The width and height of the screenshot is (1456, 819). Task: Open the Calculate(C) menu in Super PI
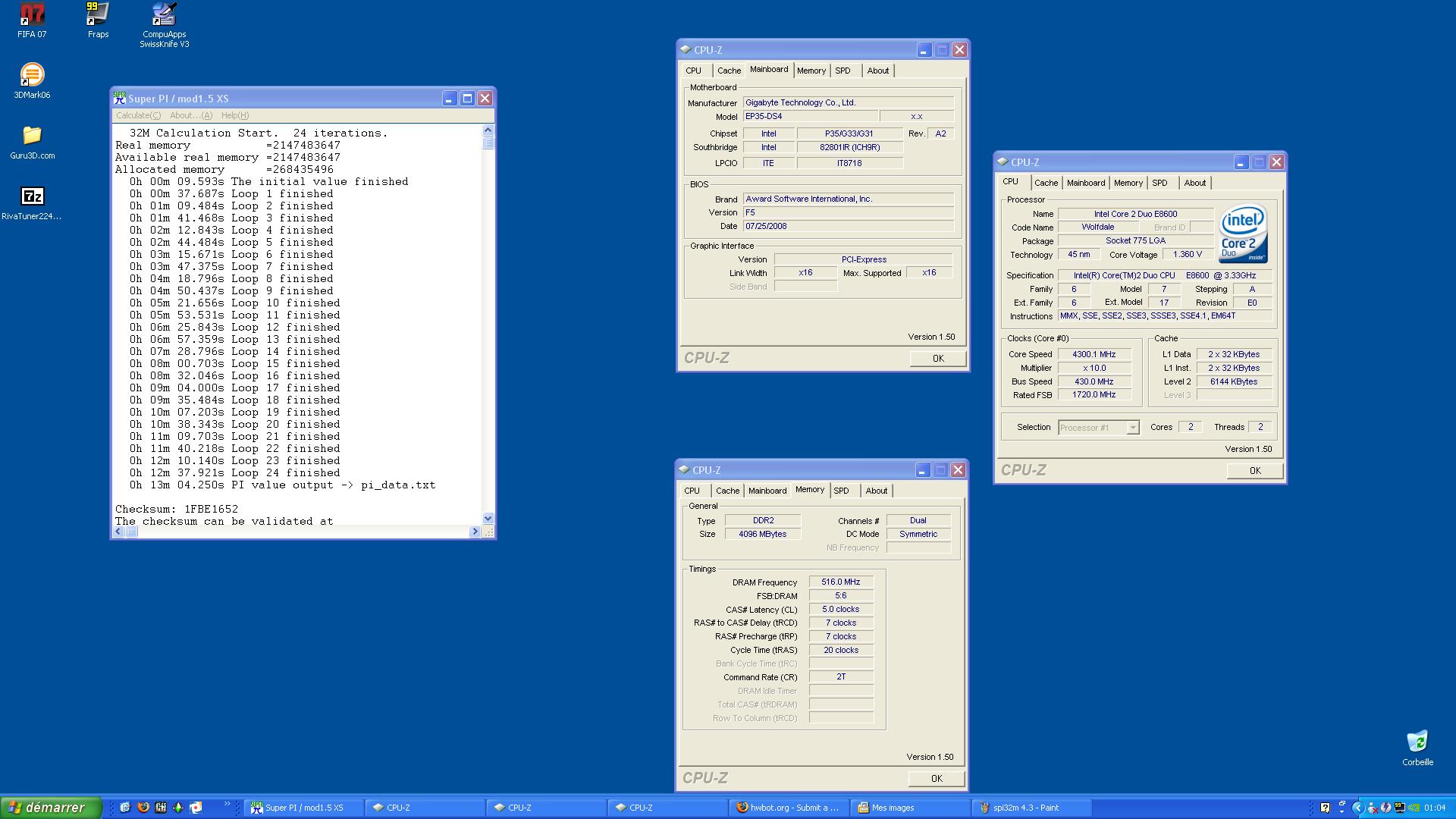(x=138, y=115)
